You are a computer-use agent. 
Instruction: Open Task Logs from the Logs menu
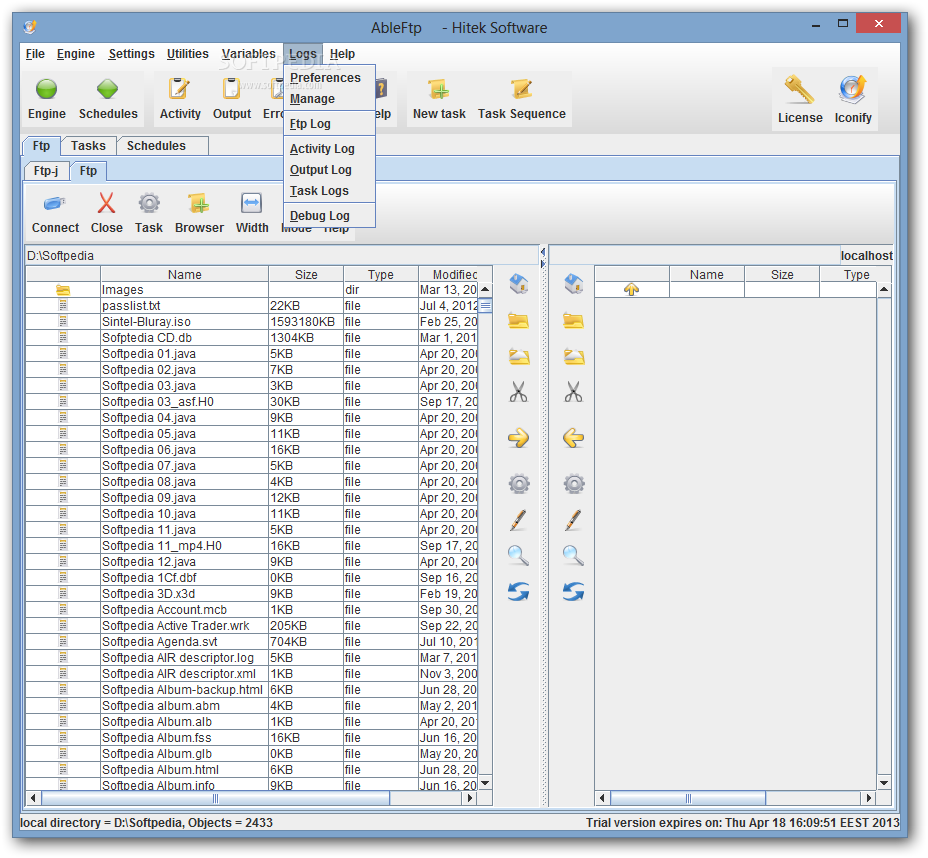pyautogui.click(x=329, y=191)
